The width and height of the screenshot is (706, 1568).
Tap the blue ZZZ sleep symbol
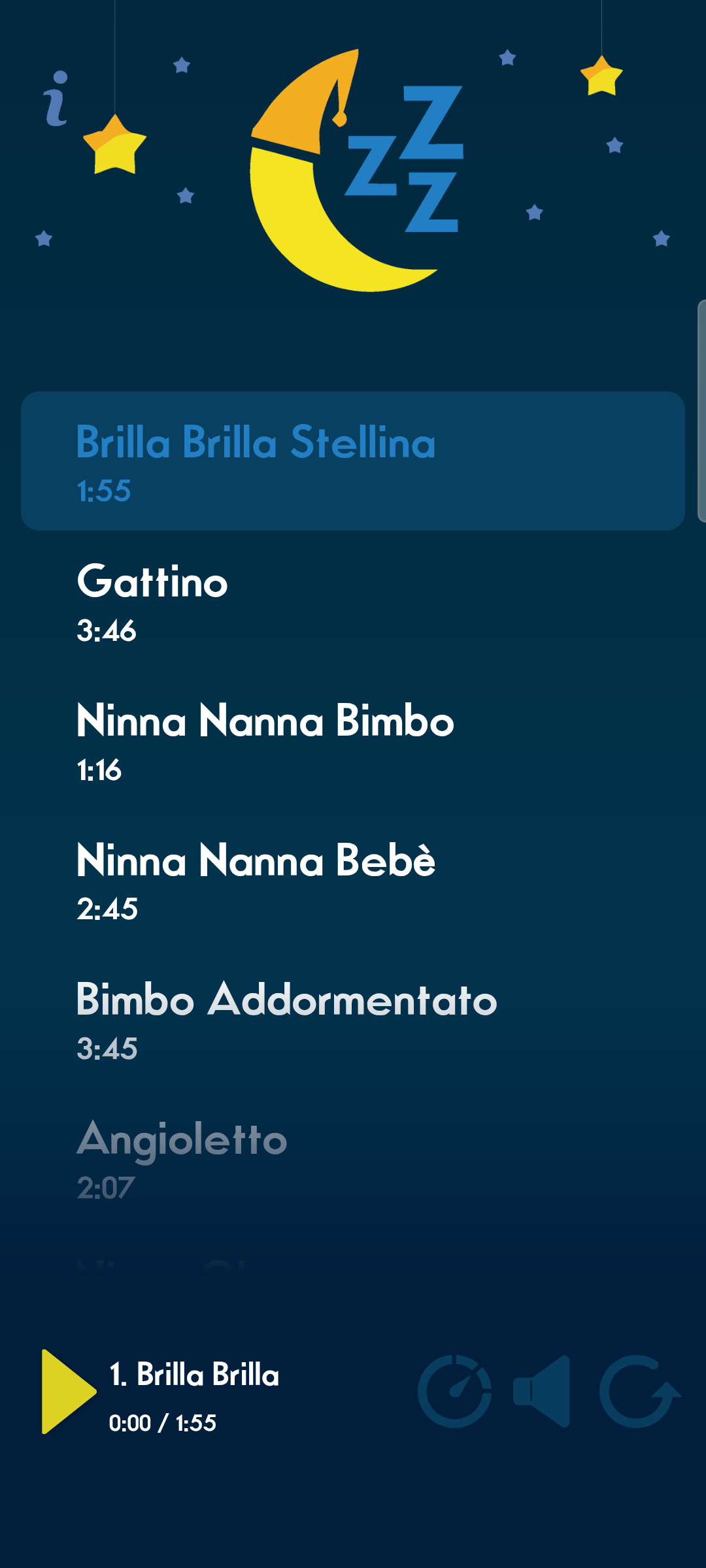[407, 160]
